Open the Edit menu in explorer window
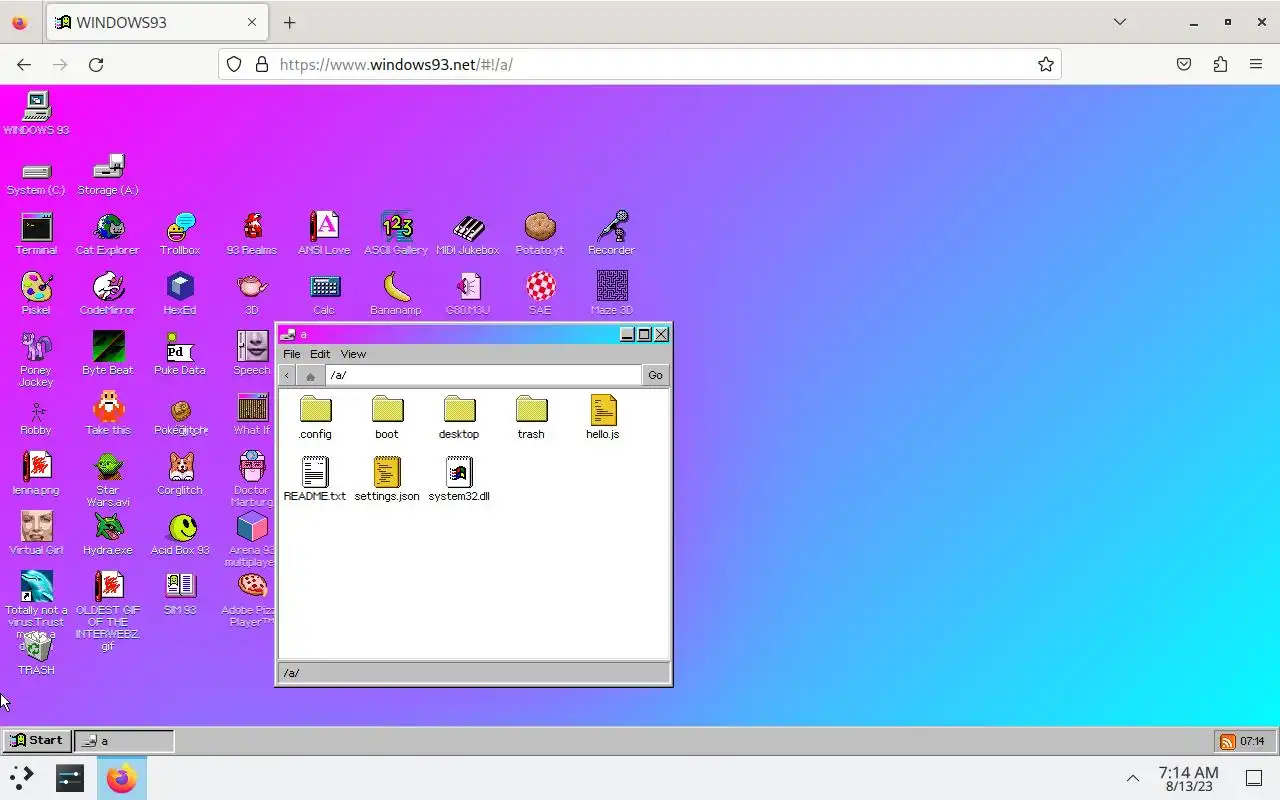1280x800 pixels. click(x=320, y=354)
